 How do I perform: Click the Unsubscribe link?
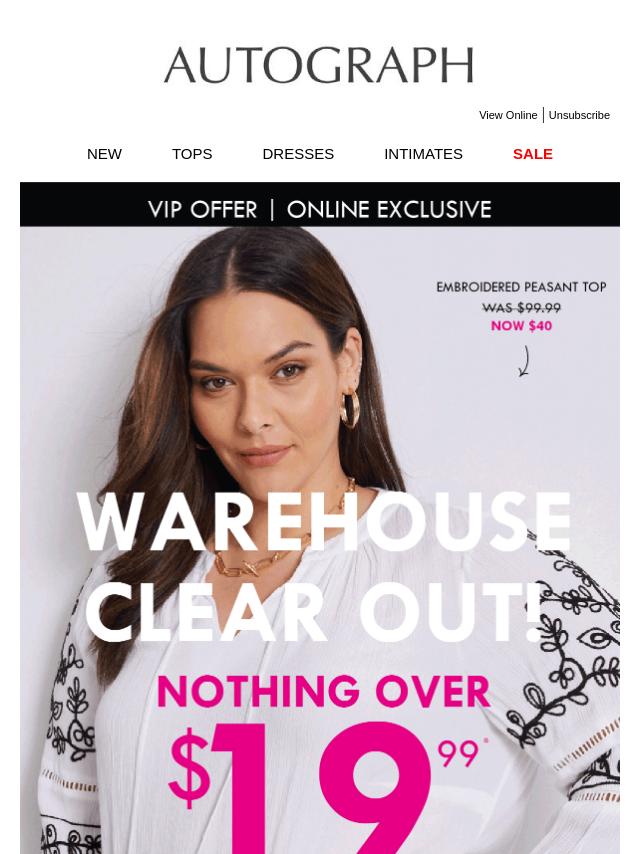[579, 115]
